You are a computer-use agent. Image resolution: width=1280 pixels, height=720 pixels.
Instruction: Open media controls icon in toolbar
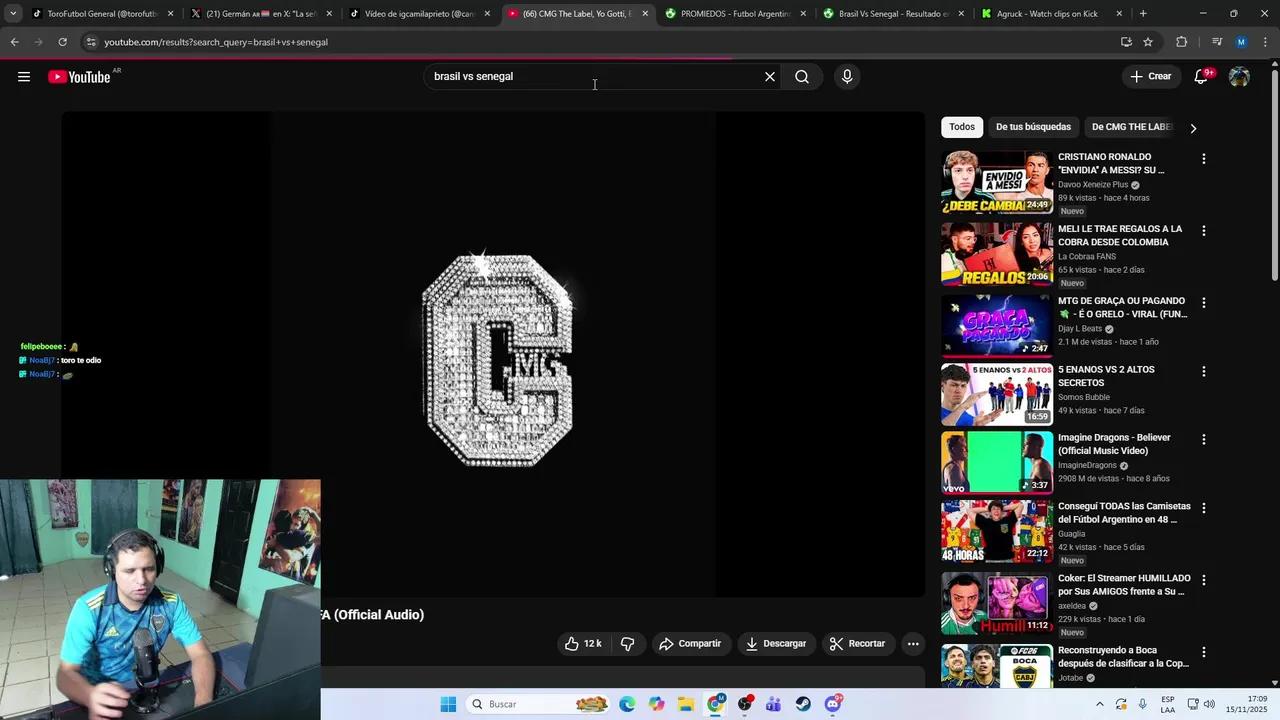click(1217, 42)
